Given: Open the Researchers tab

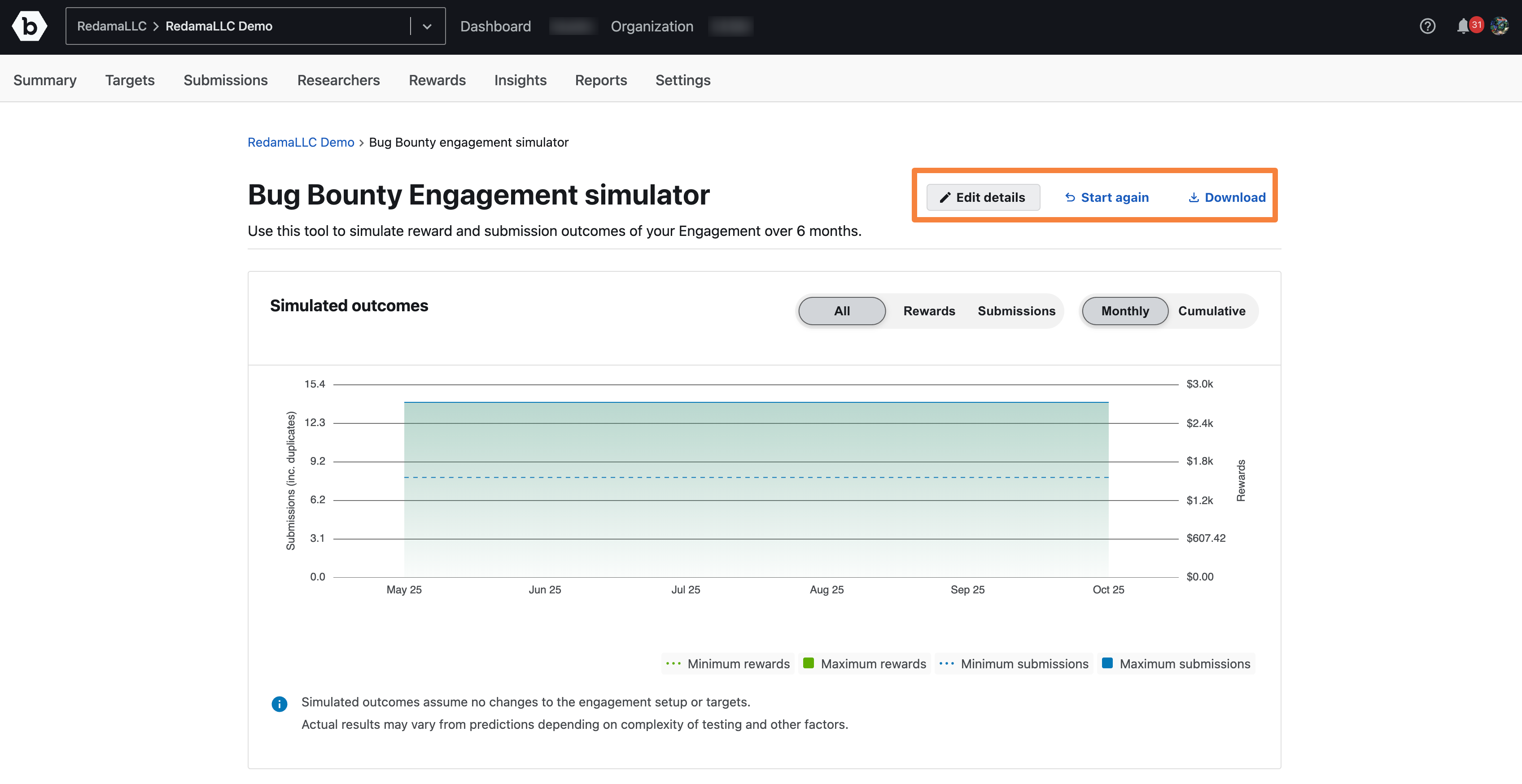Looking at the screenshot, I should (339, 80).
